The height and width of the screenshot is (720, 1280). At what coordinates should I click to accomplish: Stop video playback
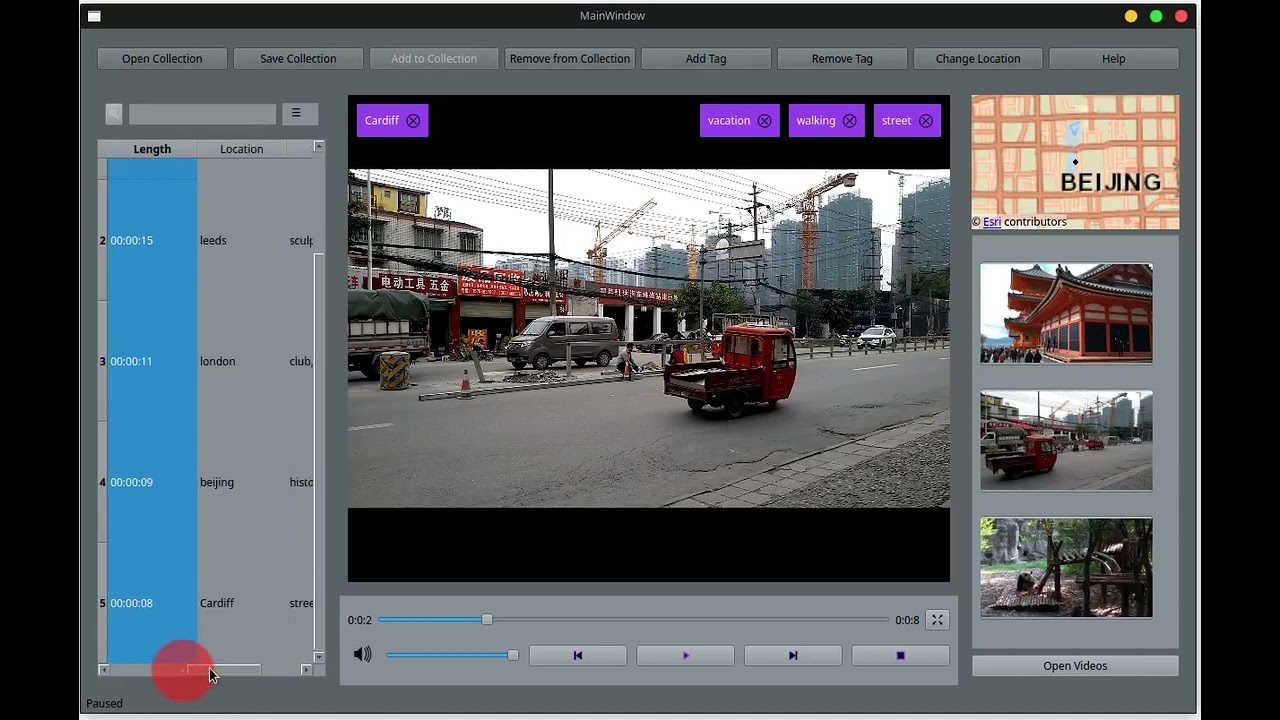(900, 656)
